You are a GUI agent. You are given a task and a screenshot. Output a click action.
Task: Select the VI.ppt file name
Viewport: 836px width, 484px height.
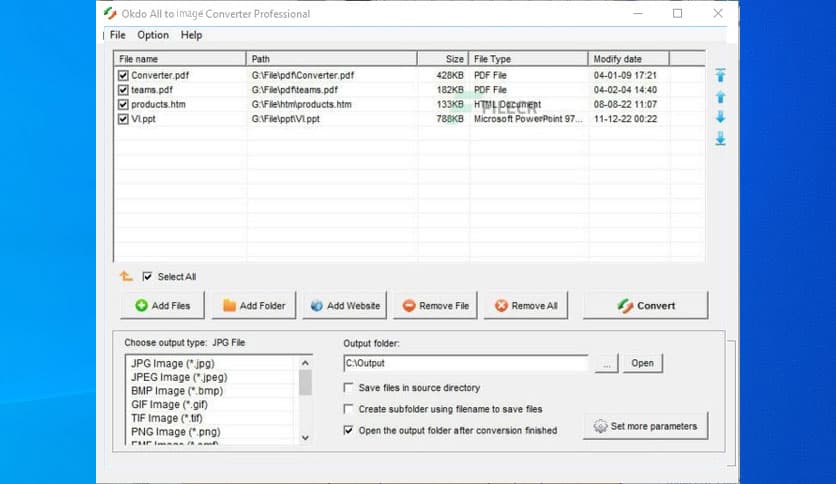(143, 119)
